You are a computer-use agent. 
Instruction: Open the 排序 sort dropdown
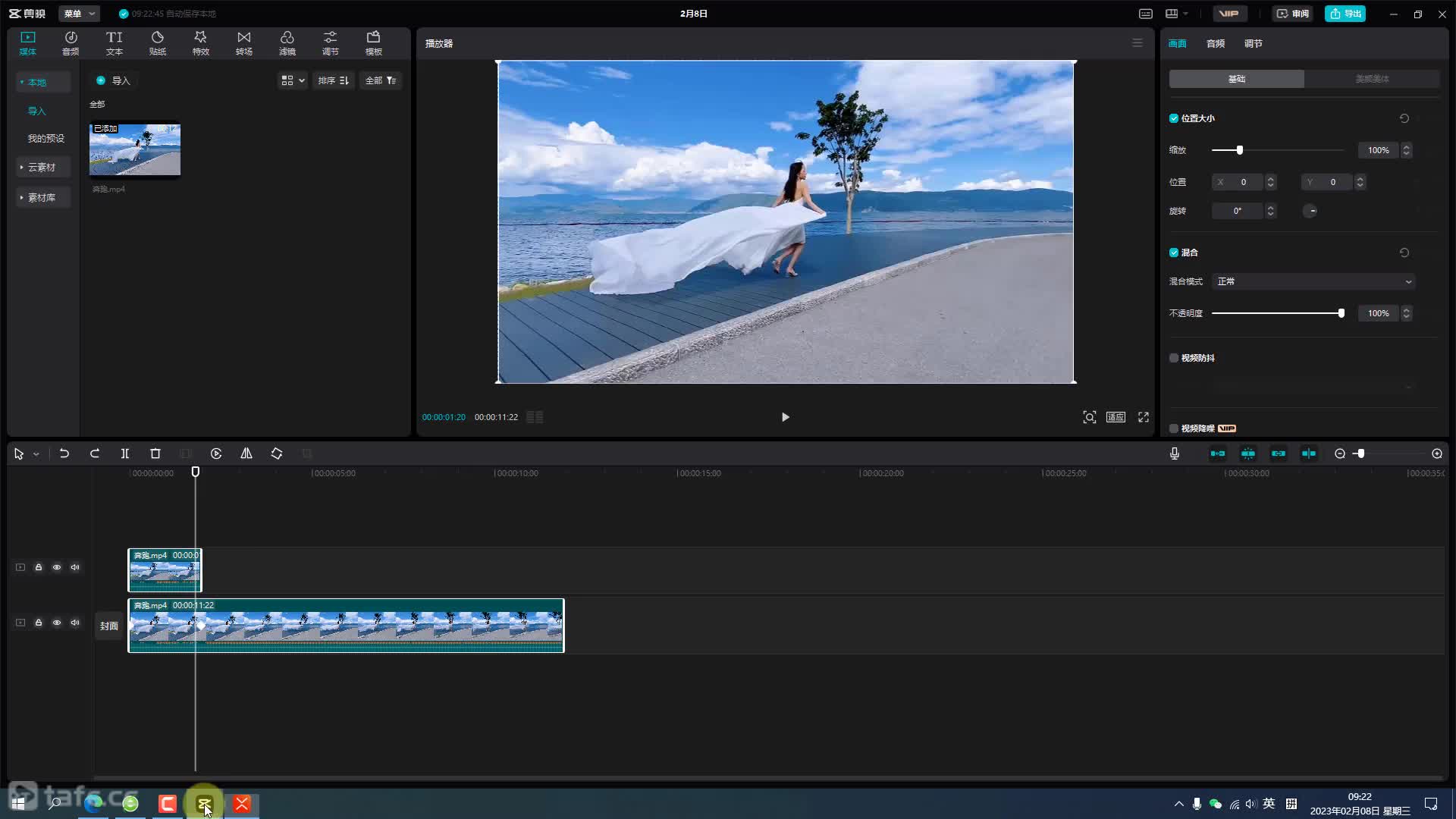(333, 80)
